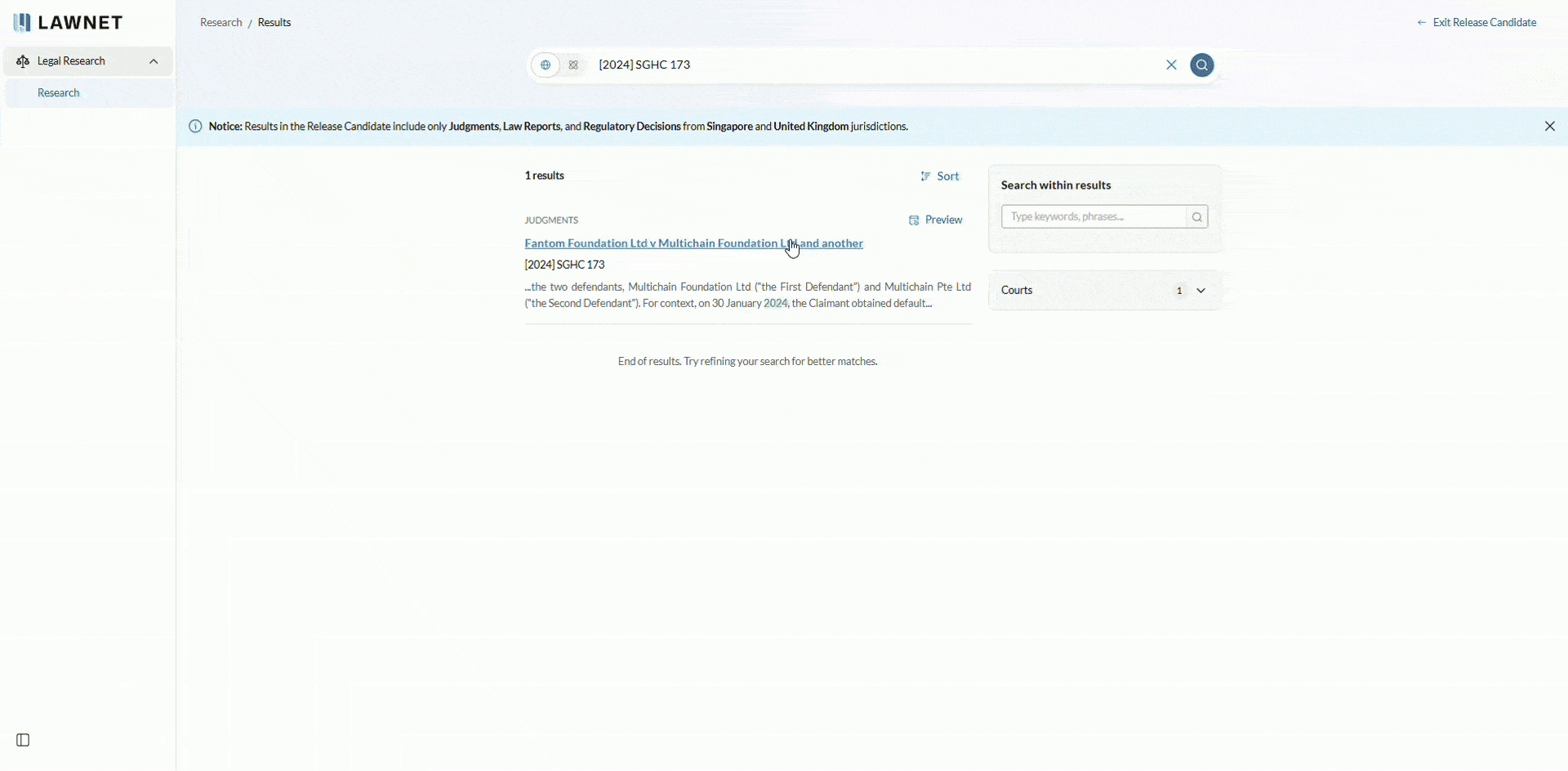Click the Legal Research scales icon
The image size is (1568, 771).
click(x=23, y=62)
